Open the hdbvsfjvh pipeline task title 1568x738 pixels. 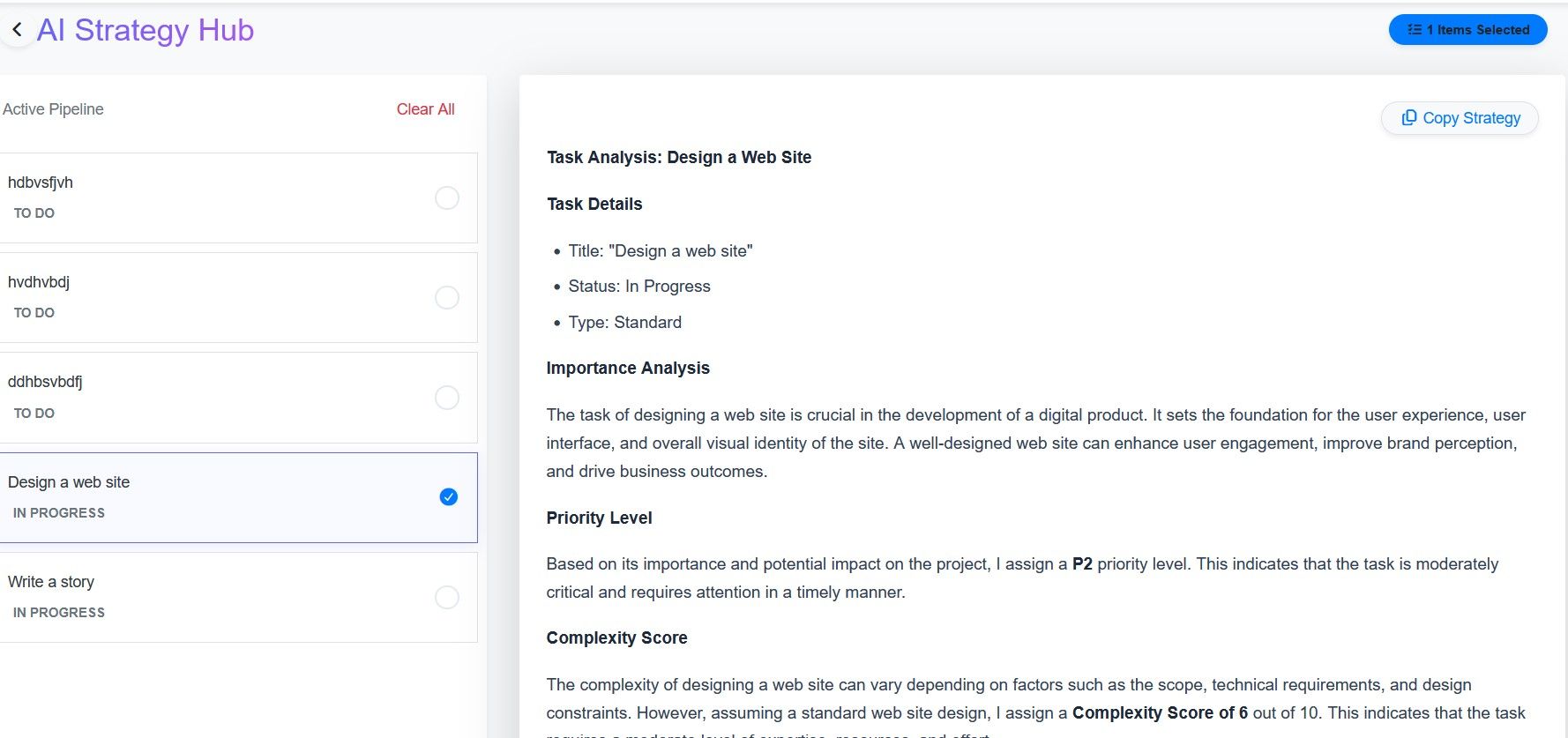pos(41,183)
